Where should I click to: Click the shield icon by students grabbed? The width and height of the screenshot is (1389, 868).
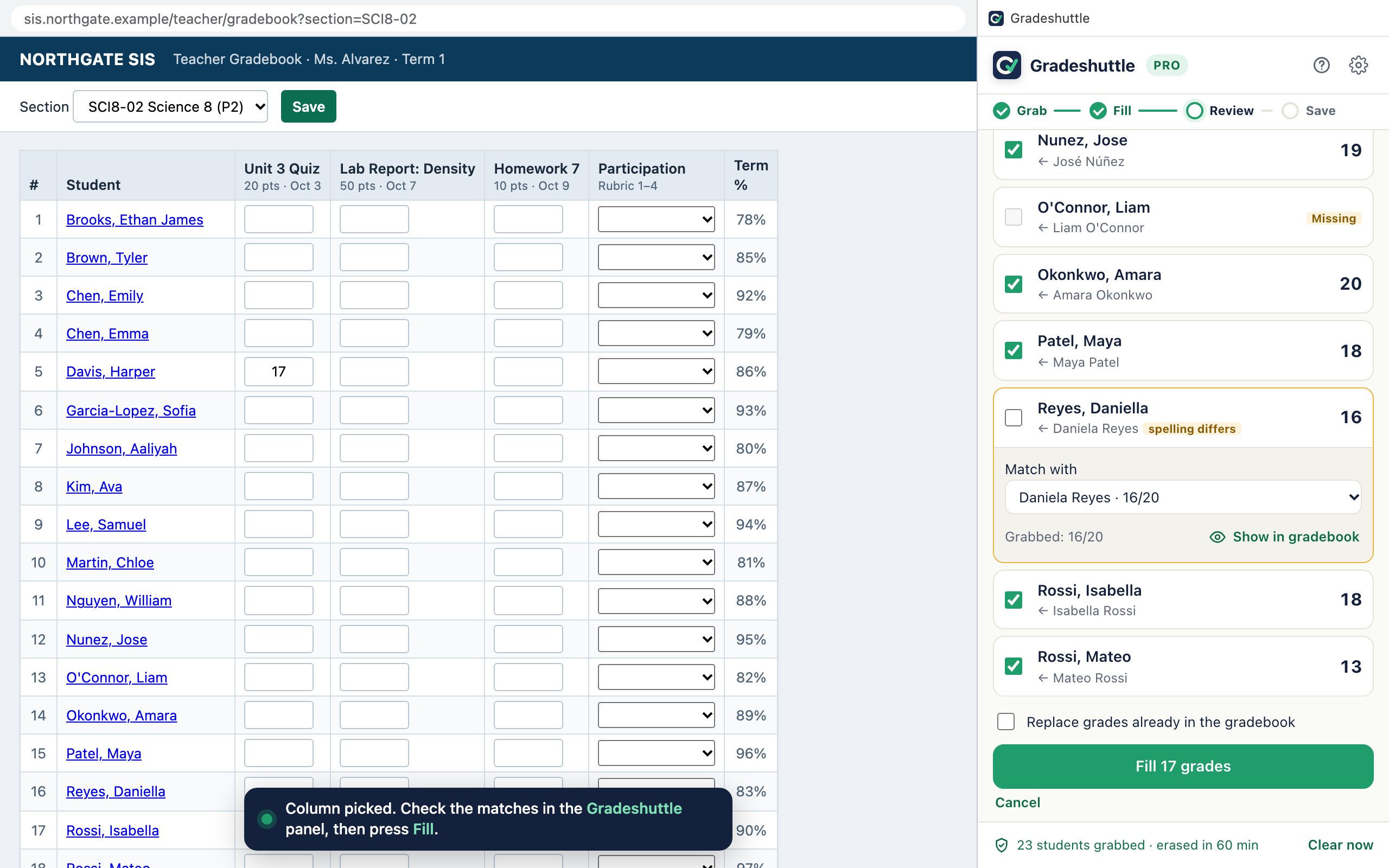(1002, 845)
